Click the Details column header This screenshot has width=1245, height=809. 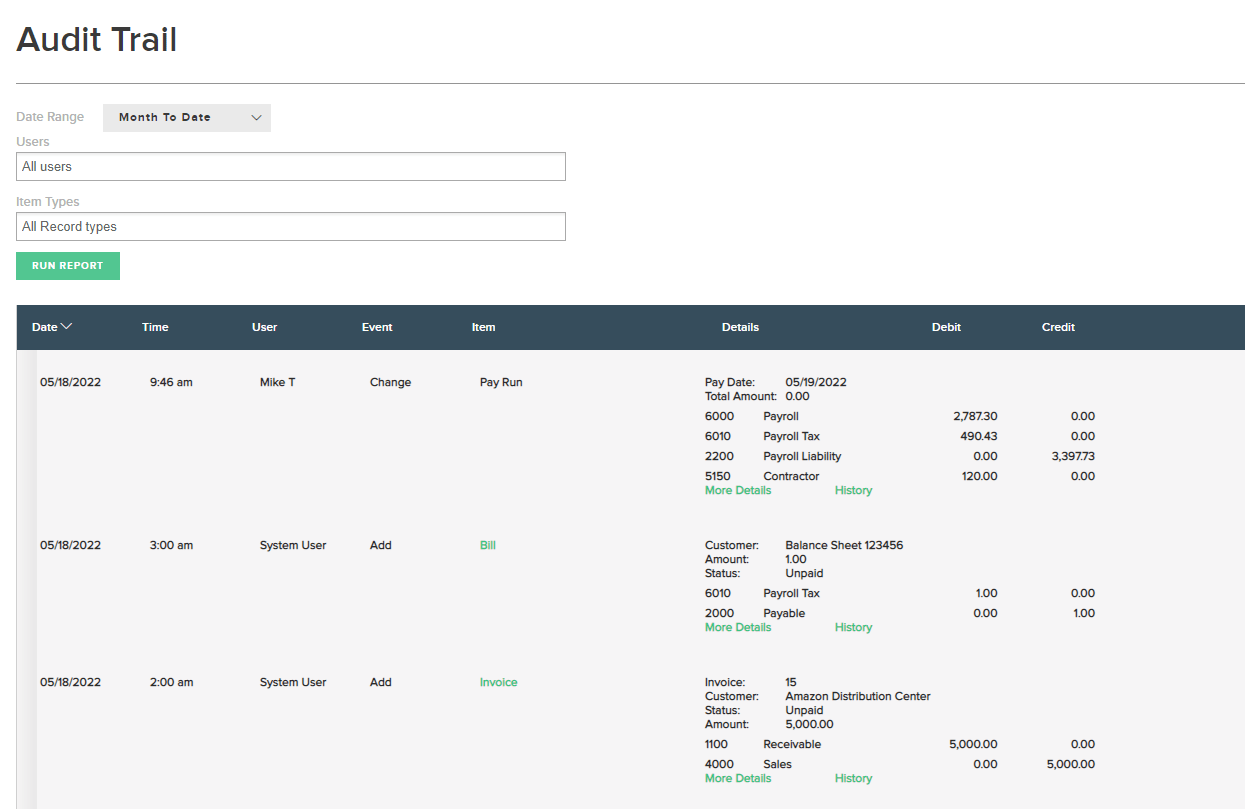pos(740,327)
